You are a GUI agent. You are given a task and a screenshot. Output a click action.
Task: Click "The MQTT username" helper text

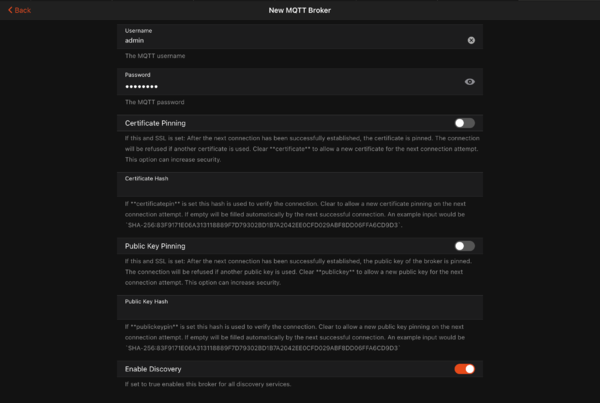152,56
